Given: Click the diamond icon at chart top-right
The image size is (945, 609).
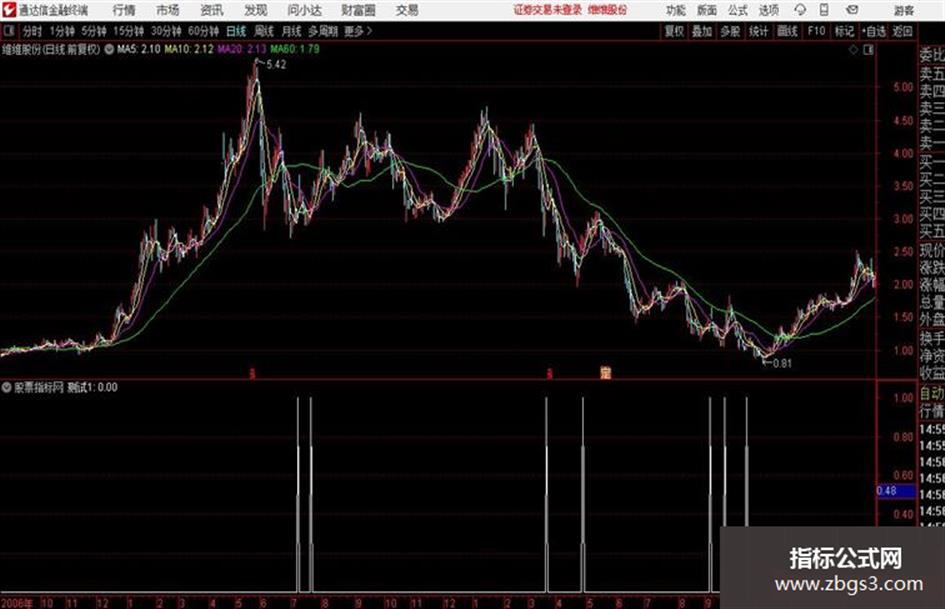Looking at the screenshot, I should pyautogui.click(x=853, y=50).
